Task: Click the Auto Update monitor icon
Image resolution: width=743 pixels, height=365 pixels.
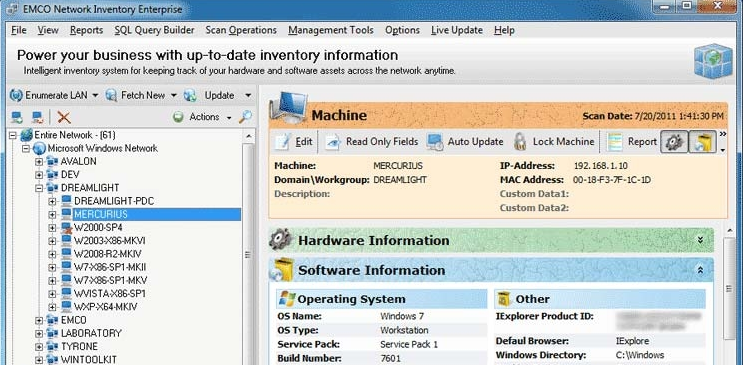Action: point(435,142)
